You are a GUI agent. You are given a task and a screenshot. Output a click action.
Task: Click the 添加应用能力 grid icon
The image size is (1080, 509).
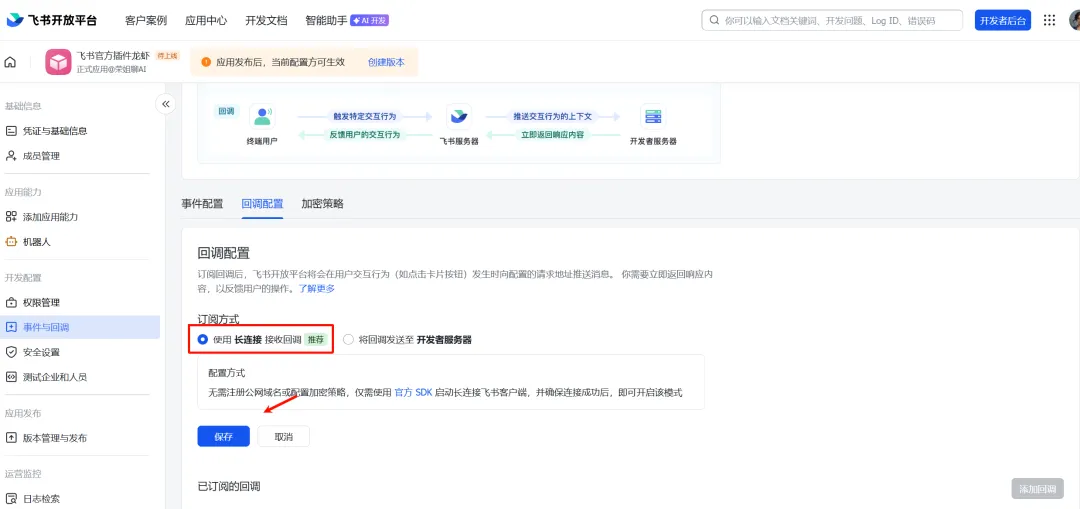(x=11, y=217)
